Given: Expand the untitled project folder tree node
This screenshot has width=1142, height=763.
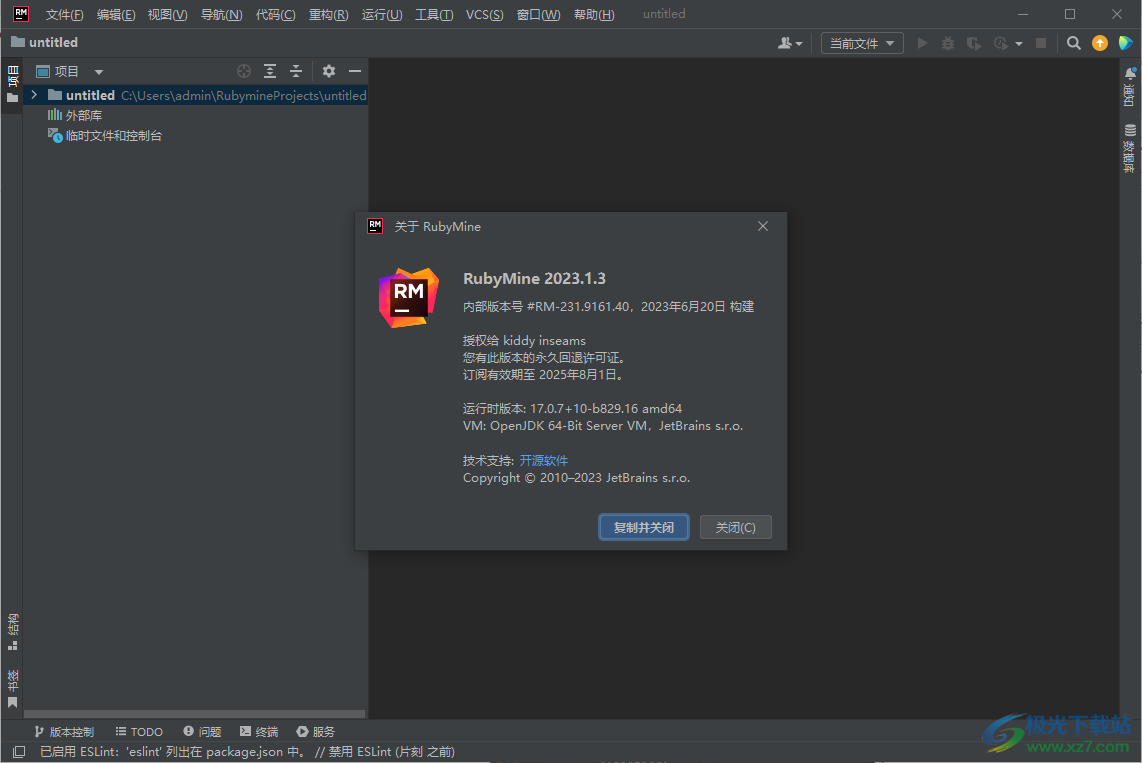Looking at the screenshot, I should 34,95.
